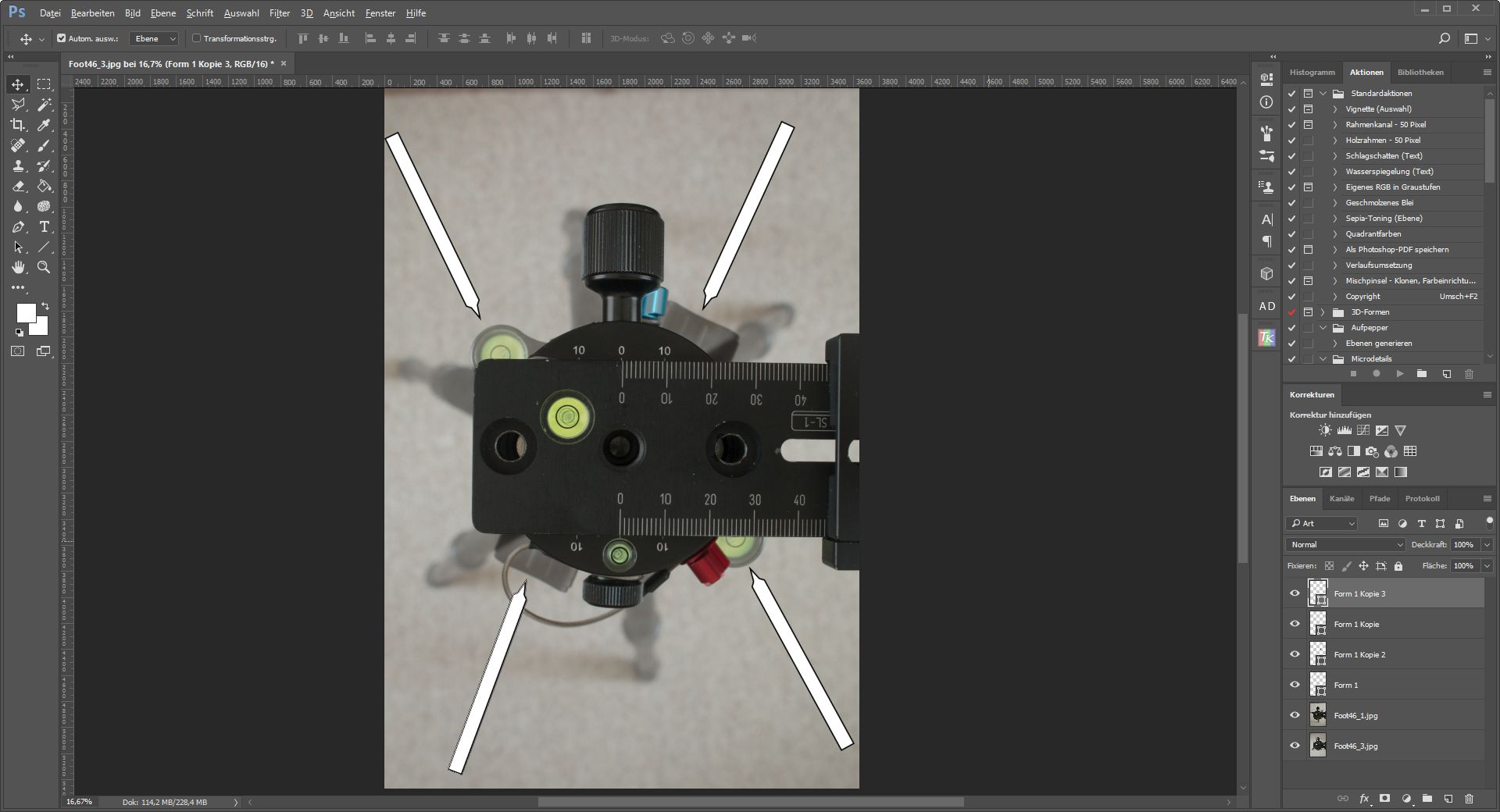Open the Normal blend mode dropdown

tap(1345, 545)
